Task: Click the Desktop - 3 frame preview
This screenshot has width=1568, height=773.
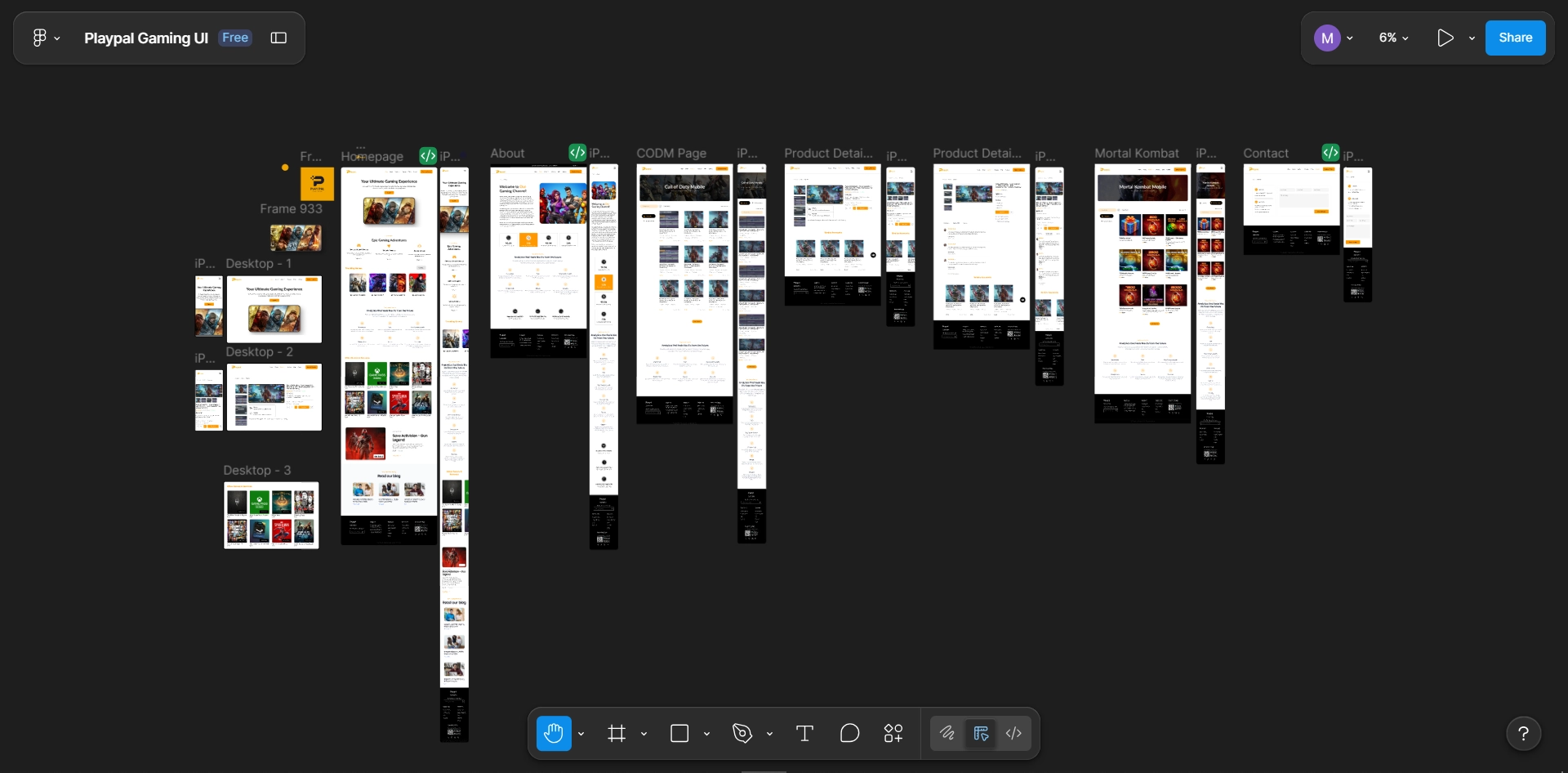Action: click(271, 515)
